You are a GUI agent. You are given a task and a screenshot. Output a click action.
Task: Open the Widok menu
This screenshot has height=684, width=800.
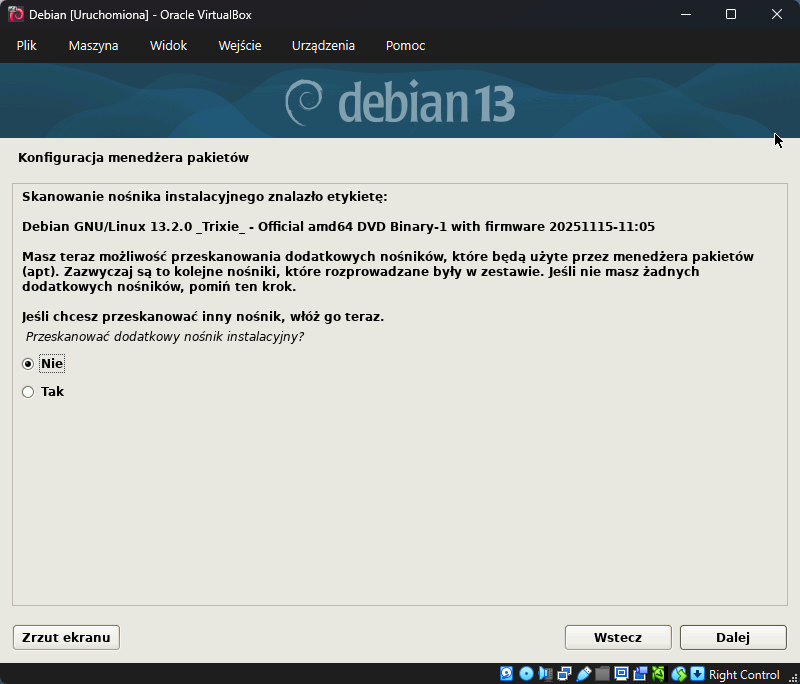tap(168, 46)
